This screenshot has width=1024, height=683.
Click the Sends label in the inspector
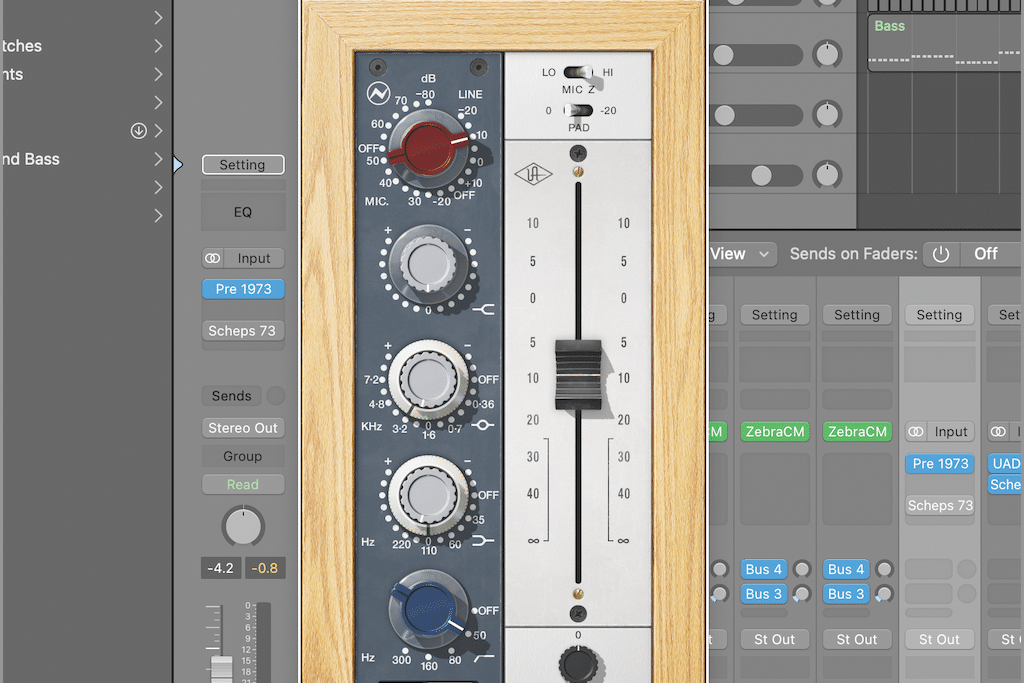pos(231,396)
